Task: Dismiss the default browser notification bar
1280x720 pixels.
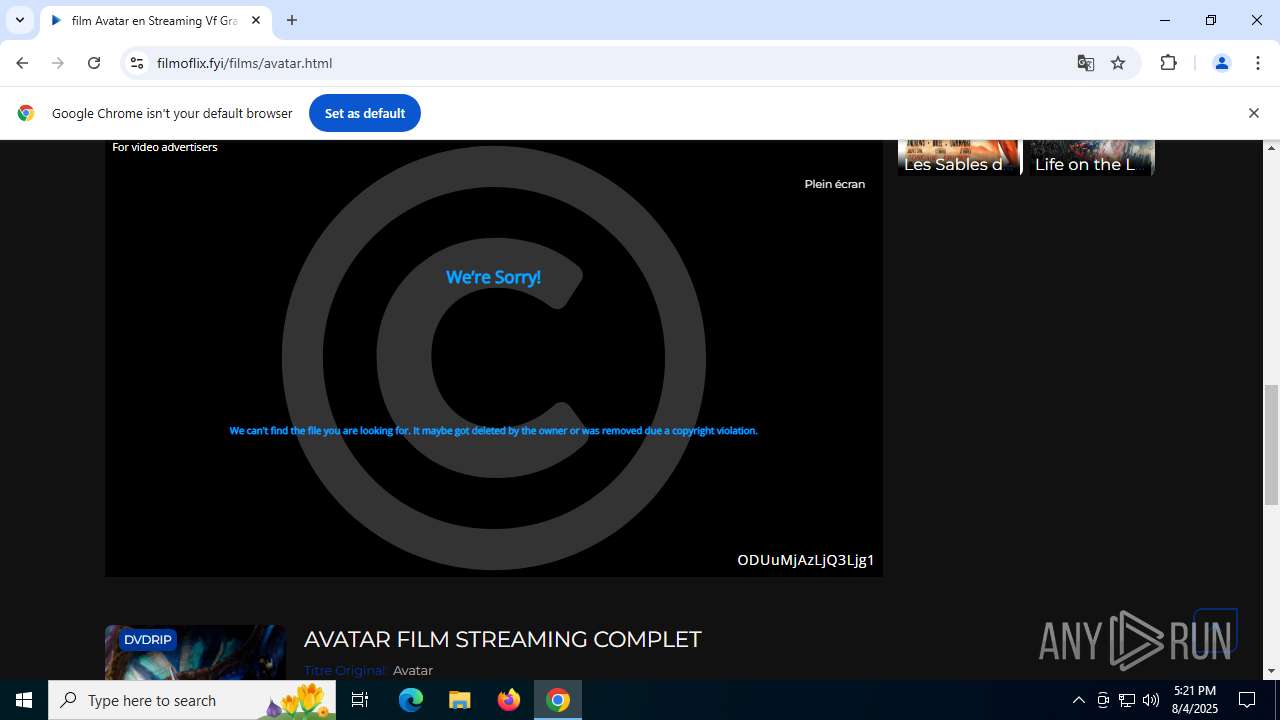Action: pyautogui.click(x=1253, y=113)
